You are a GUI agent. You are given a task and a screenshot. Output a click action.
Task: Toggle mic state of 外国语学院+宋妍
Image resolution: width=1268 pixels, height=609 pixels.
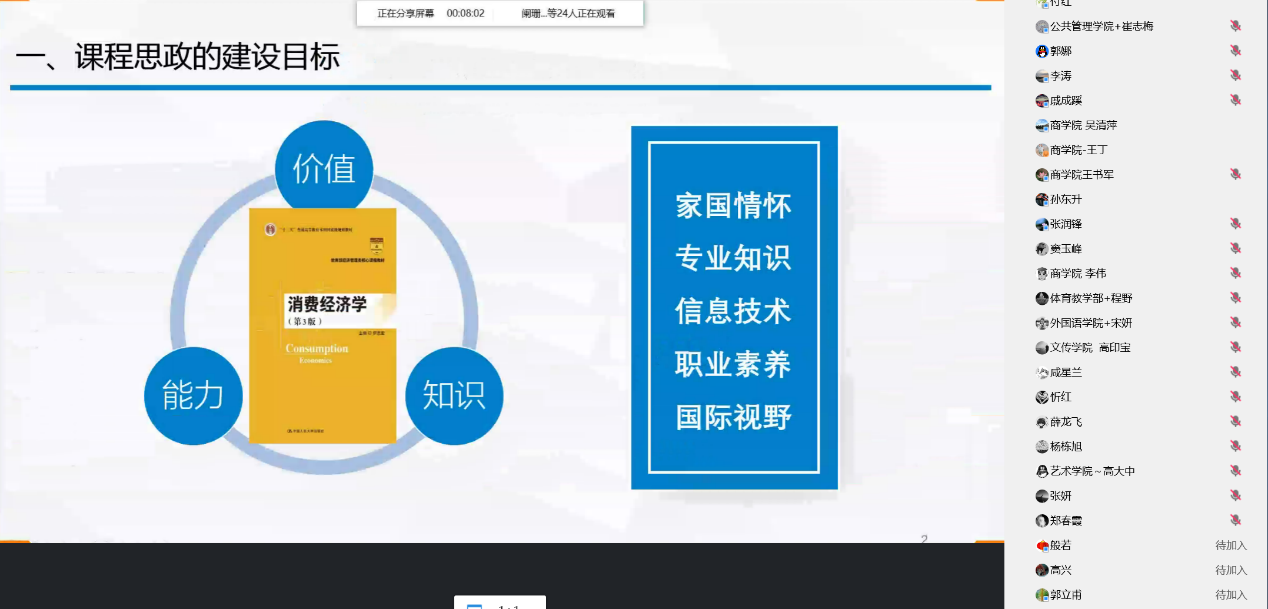tap(1235, 323)
